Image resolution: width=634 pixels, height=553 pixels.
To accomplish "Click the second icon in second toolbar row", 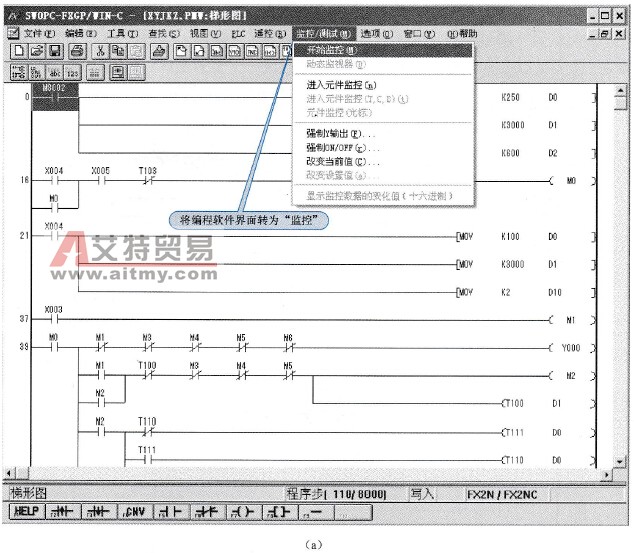I will pyautogui.click(x=36, y=73).
